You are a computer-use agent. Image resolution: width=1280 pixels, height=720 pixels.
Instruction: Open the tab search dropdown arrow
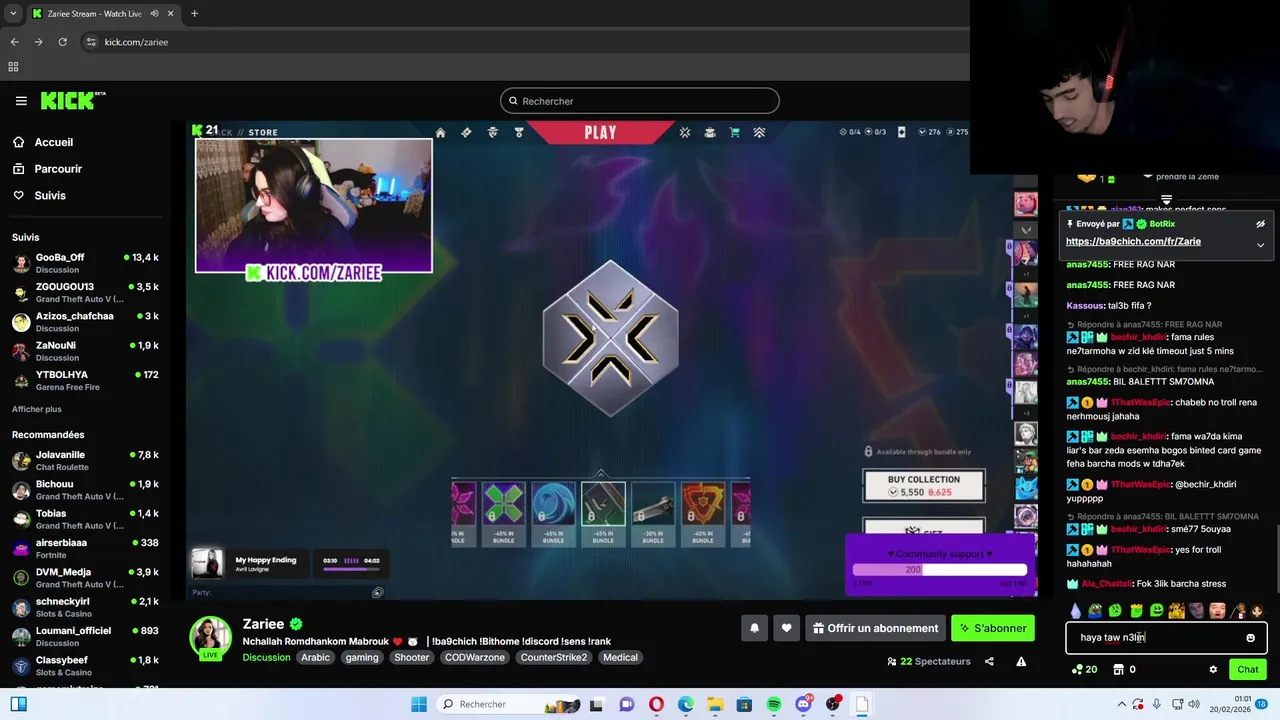[x=12, y=14]
